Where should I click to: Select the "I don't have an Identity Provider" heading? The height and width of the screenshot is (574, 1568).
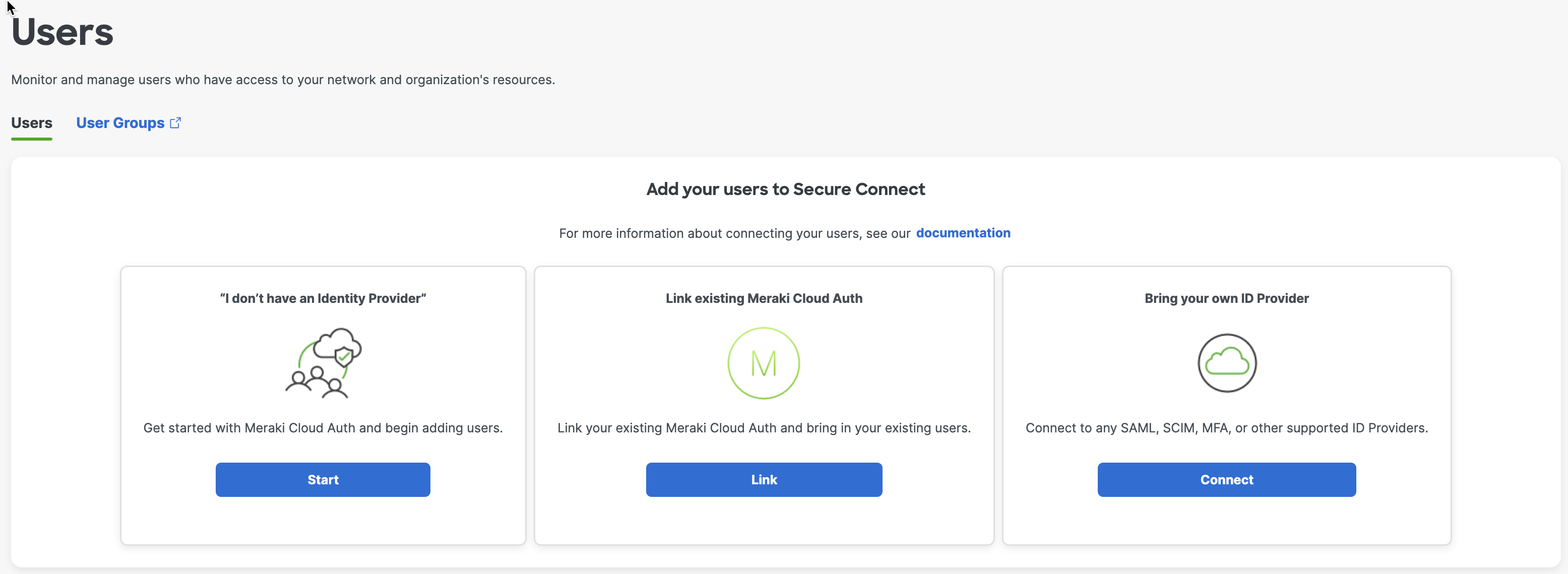point(323,298)
